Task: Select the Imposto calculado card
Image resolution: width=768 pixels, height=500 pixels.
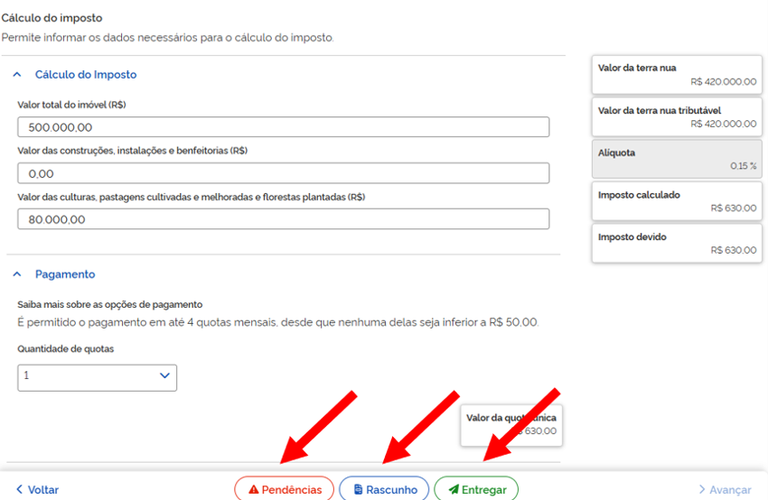Action: [677, 201]
